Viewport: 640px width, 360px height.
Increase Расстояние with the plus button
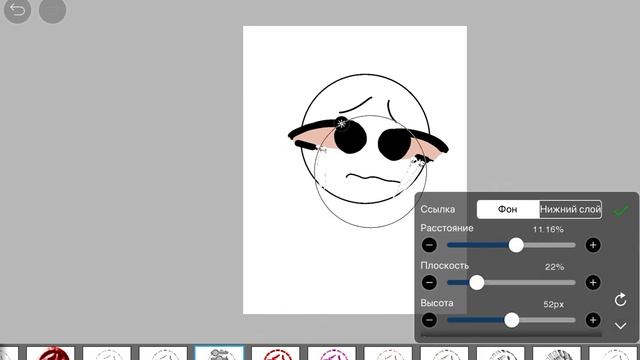593,245
